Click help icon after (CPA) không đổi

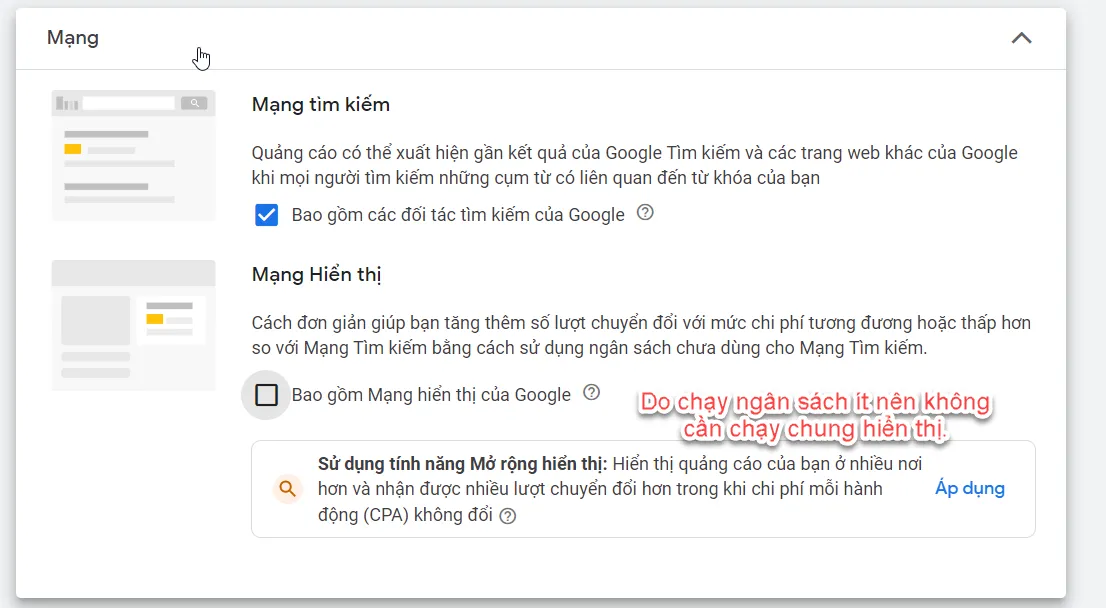(507, 516)
